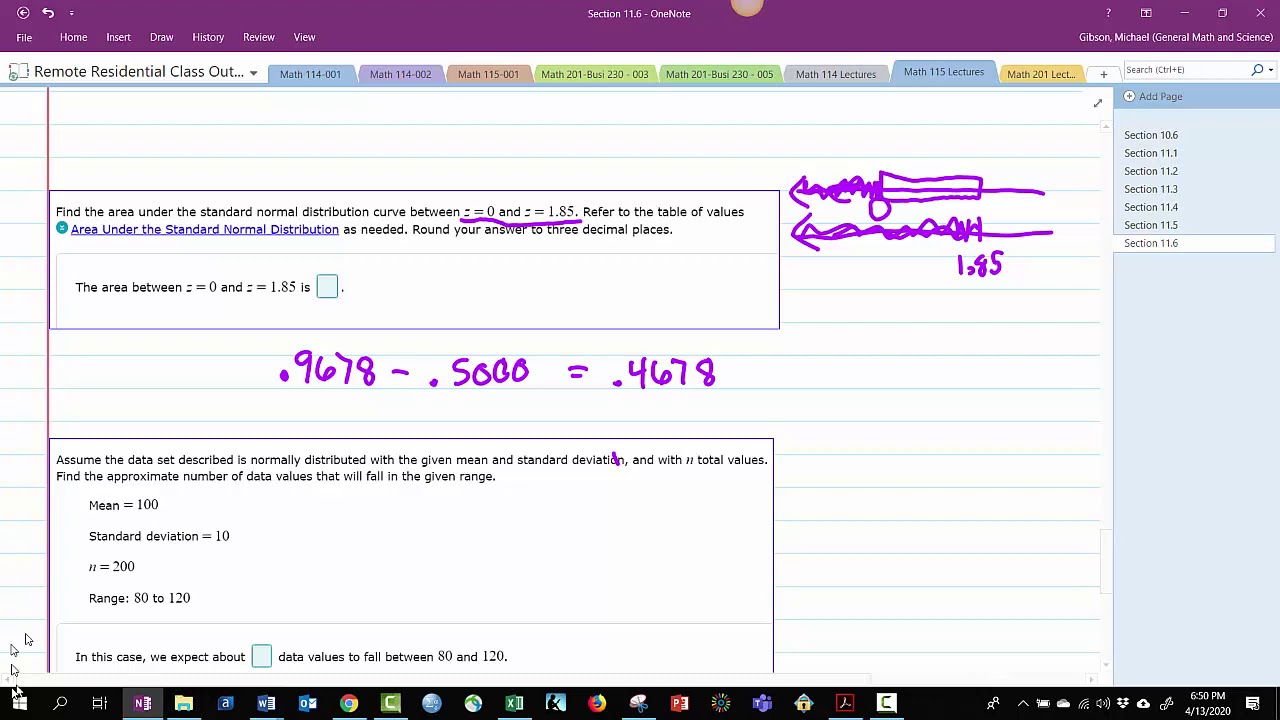1280x720 pixels.
Task: Switch to the Math 114 Lectures tab
Action: [x=836, y=74]
